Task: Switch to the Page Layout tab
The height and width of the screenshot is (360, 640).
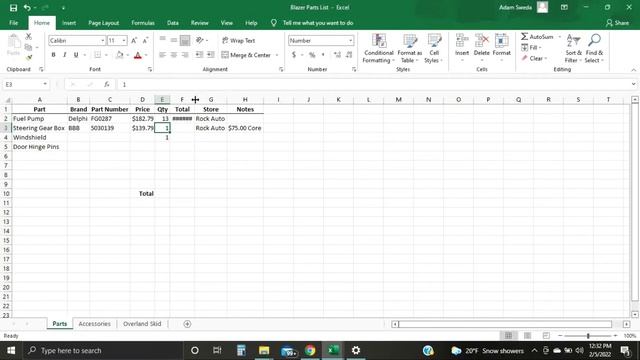Action: tap(104, 23)
